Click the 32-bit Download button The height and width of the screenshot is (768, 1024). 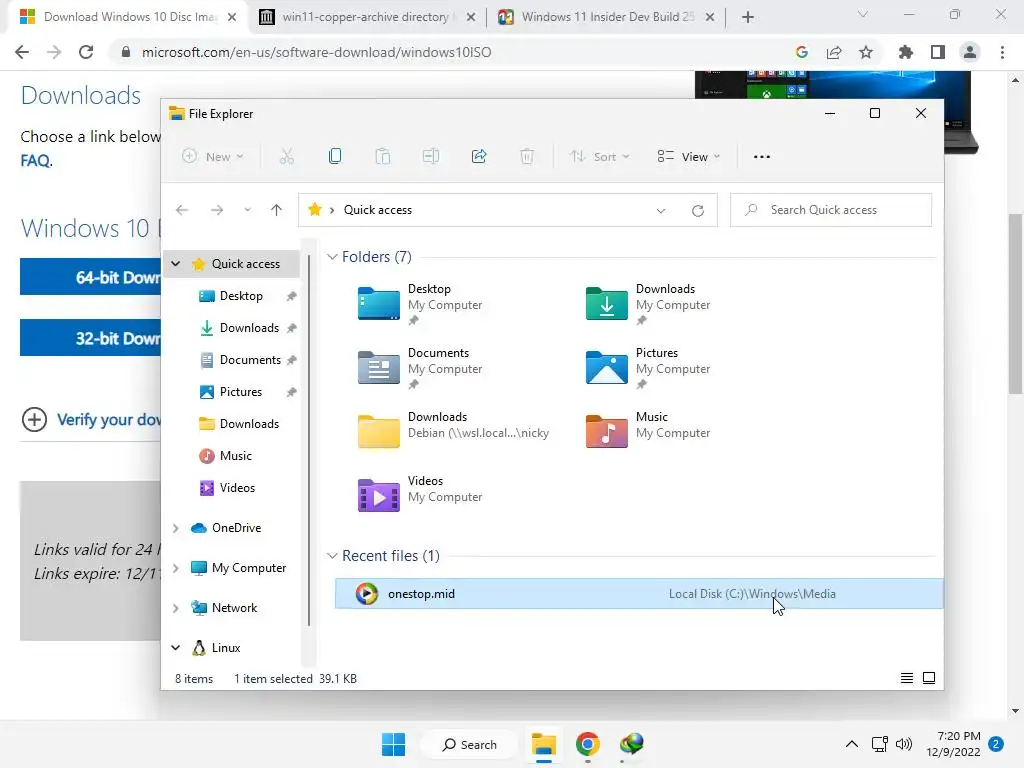coord(91,338)
